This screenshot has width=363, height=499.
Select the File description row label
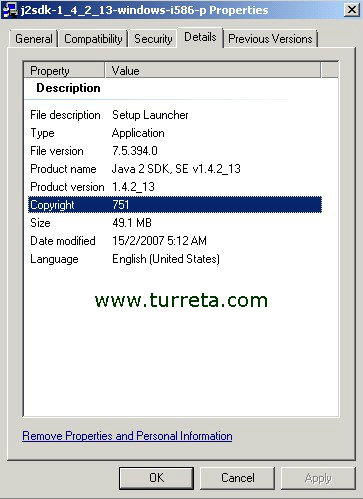pyautogui.click(x=65, y=115)
